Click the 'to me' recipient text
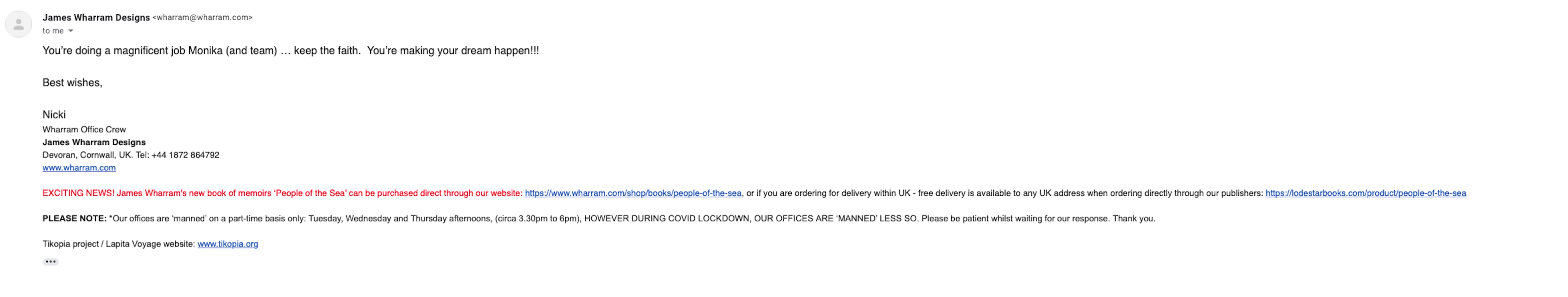Viewport: 1568px width, 297px height. pyautogui.click(x=53, y=31)
